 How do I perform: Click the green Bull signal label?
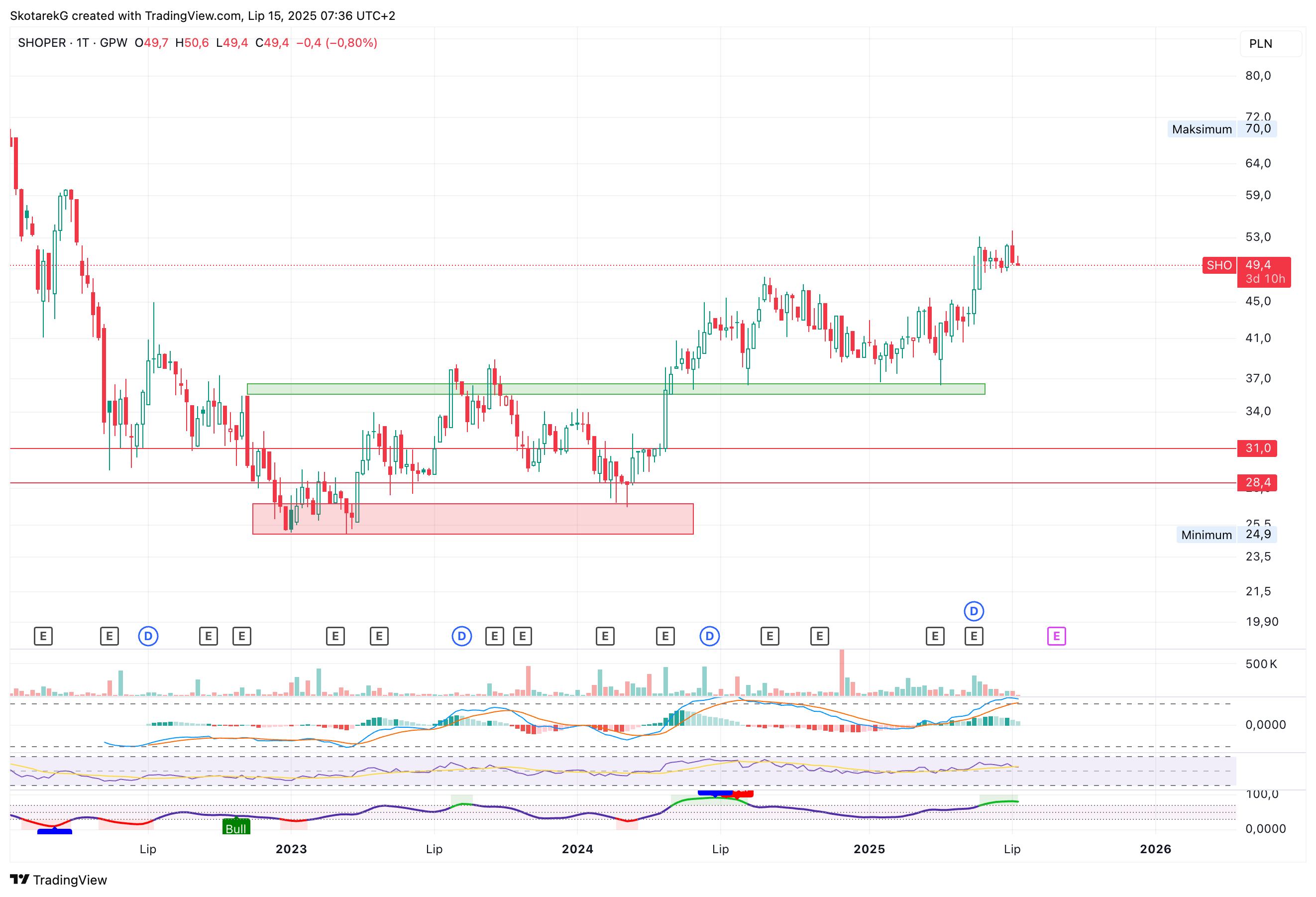pyautogui.click(x=236, y=827)
